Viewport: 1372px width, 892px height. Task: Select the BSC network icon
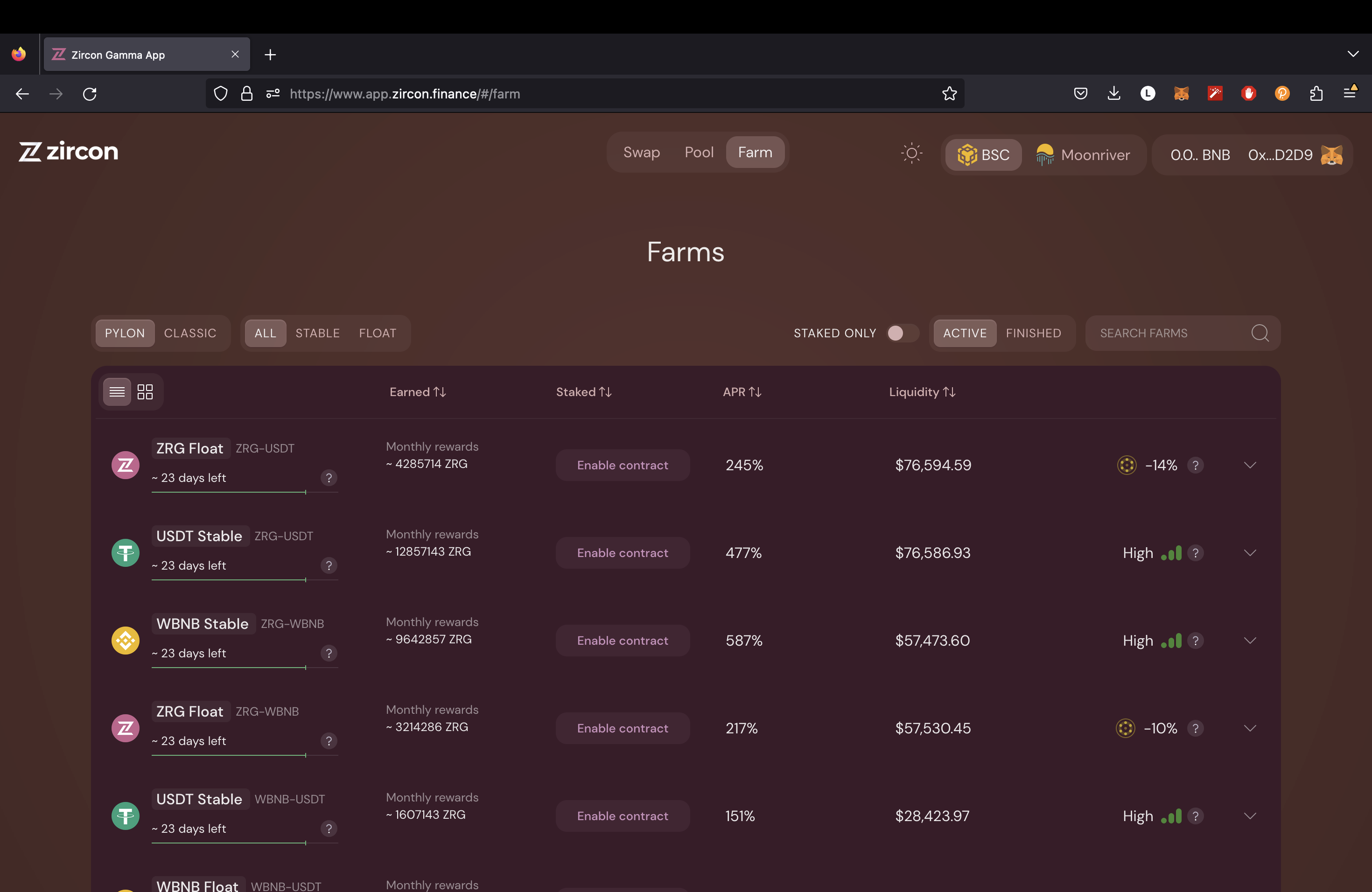pos(966,154)
